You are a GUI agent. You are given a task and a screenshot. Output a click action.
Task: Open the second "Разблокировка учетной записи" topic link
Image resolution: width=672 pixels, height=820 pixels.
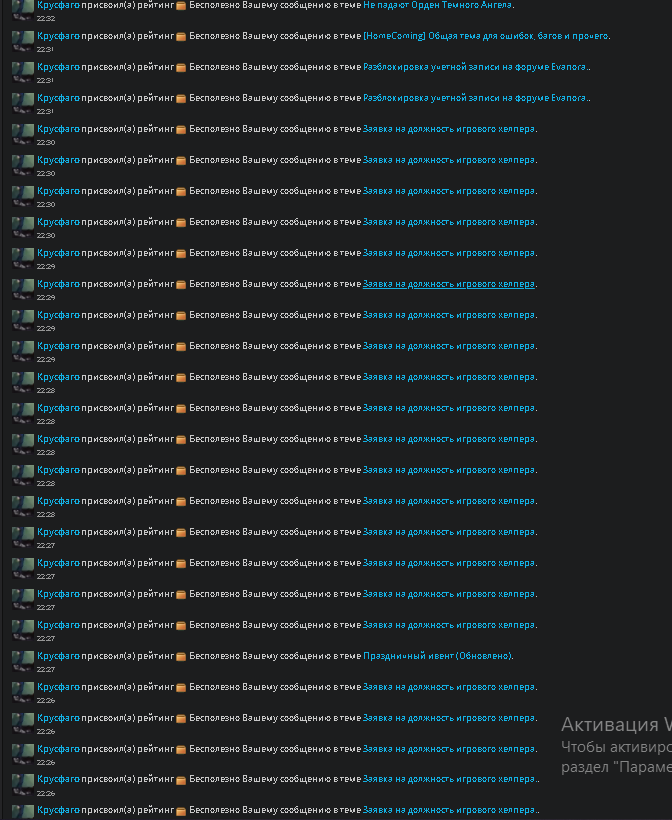(474, 98)
